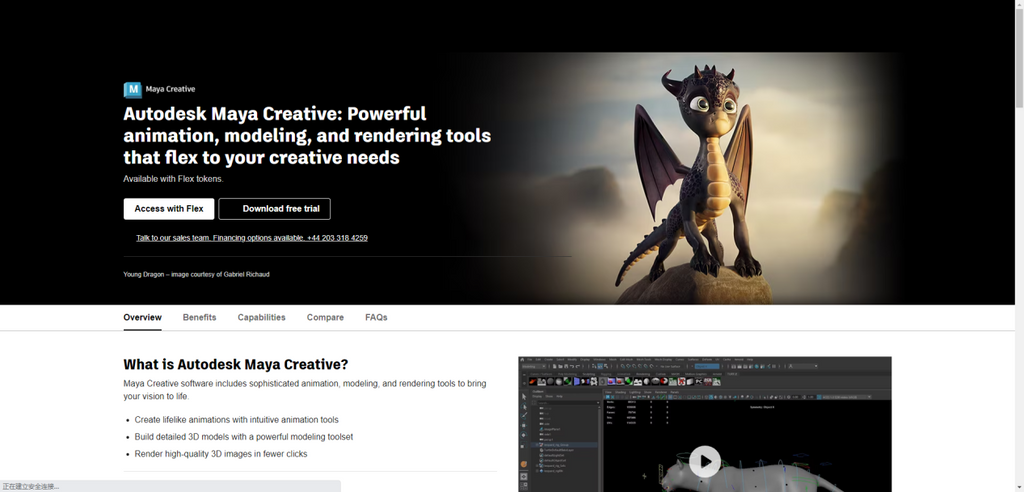The width and height of the screenshot is (1024, 492).
Task: Go to the Compare tab
Action: (x=325, y=318)
